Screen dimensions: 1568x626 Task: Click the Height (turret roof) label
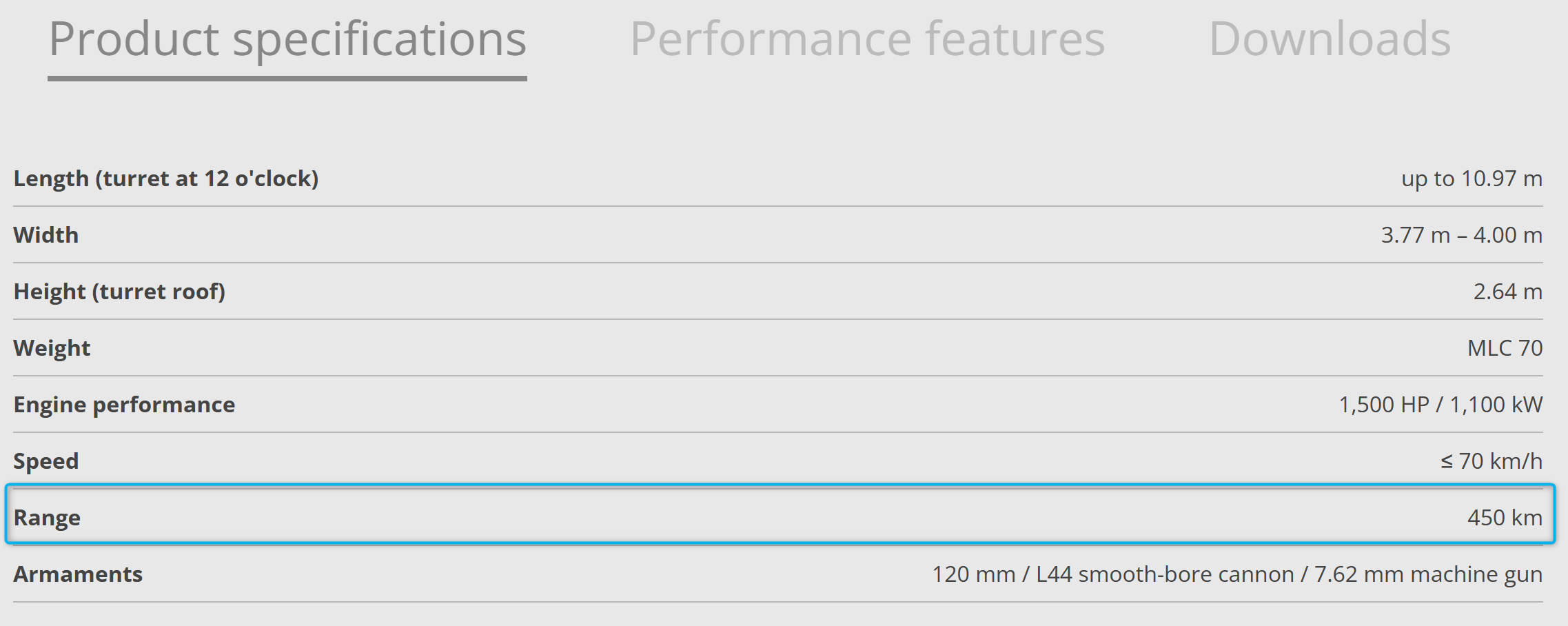click(119, 292)
